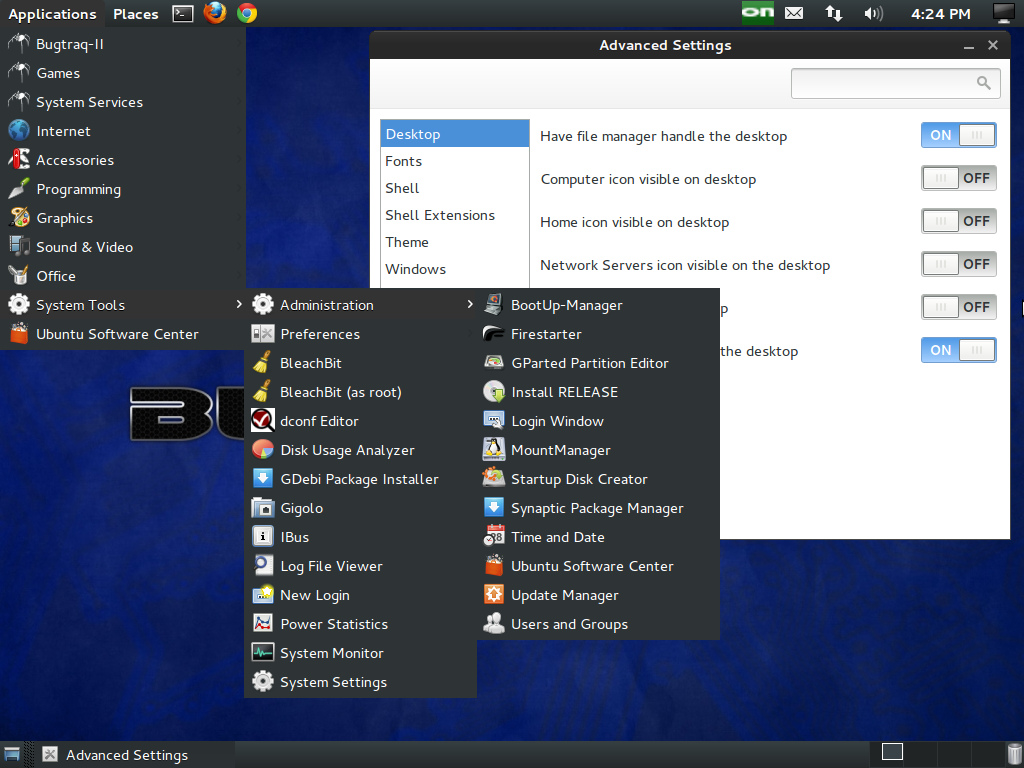Open the Places menu
The image size is (1024, 768).
point(136,14)
